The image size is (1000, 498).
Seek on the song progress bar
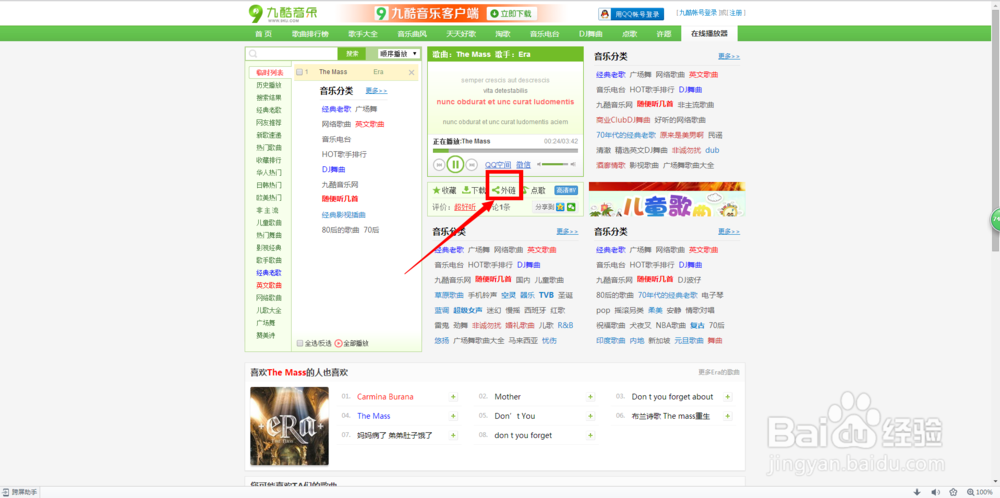coord(505,150)
